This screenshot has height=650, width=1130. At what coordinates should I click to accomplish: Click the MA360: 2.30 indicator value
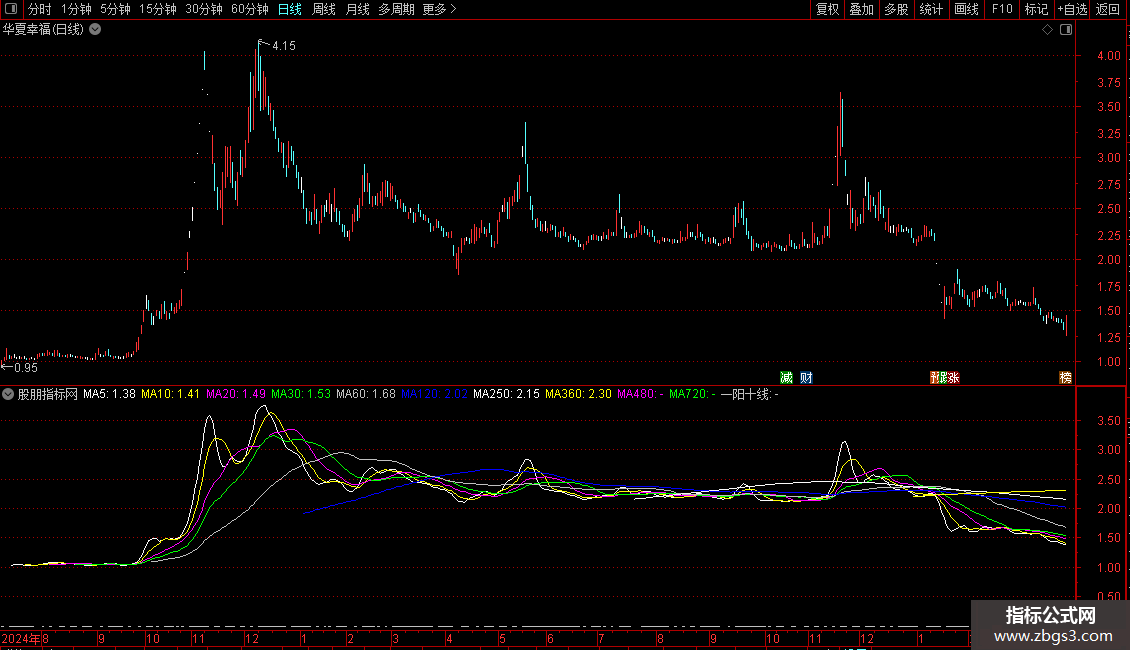click(x=578, y=394)
